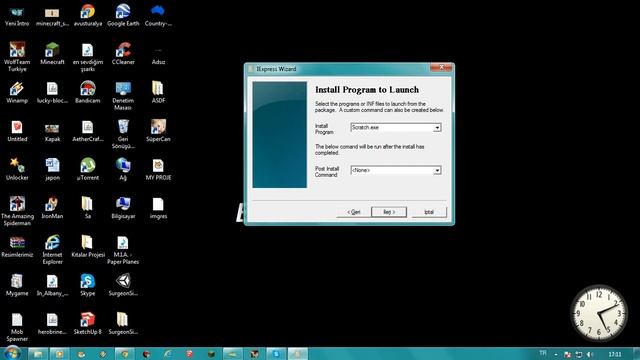Select the ASDF folder on desktop

click(158, 92)
